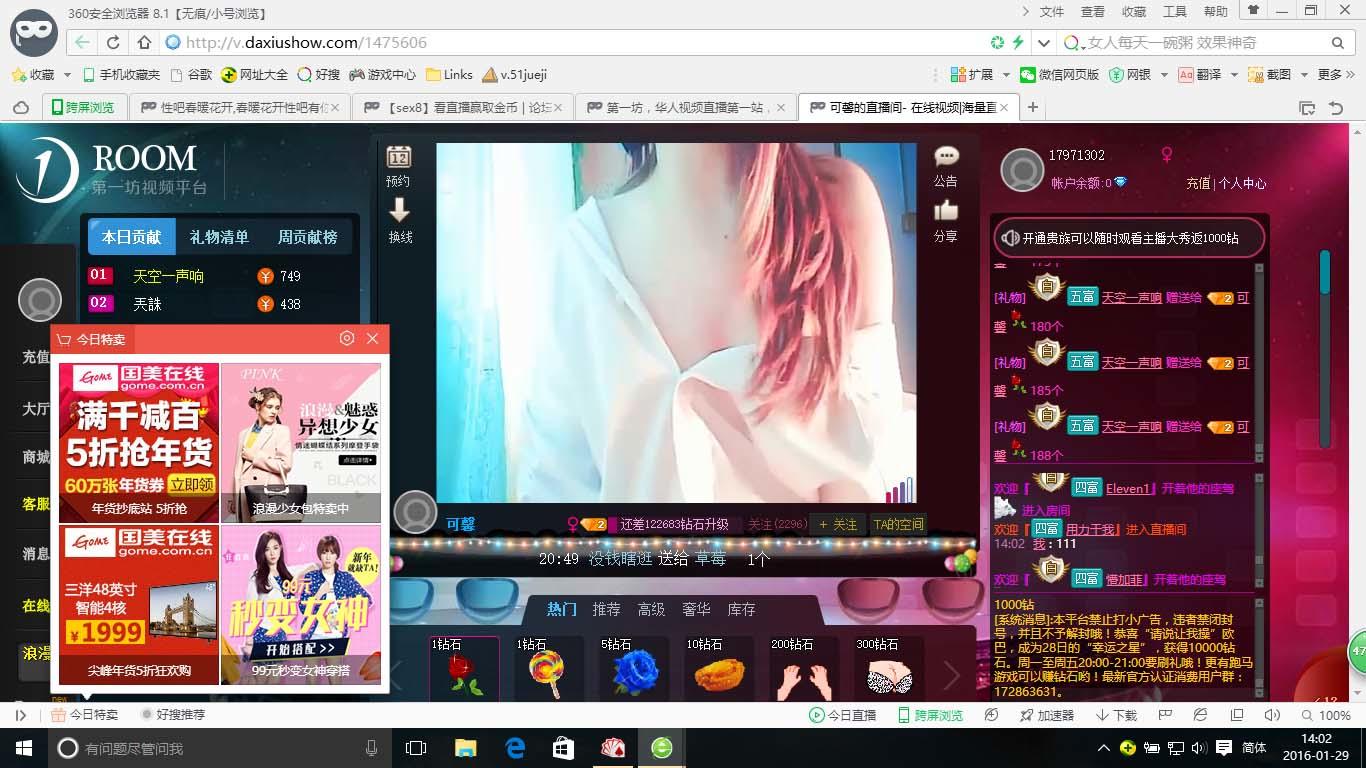This screenshot has width=1366, height=768.
Task: Open the 帮助 menu
Action: point(1216,12)
